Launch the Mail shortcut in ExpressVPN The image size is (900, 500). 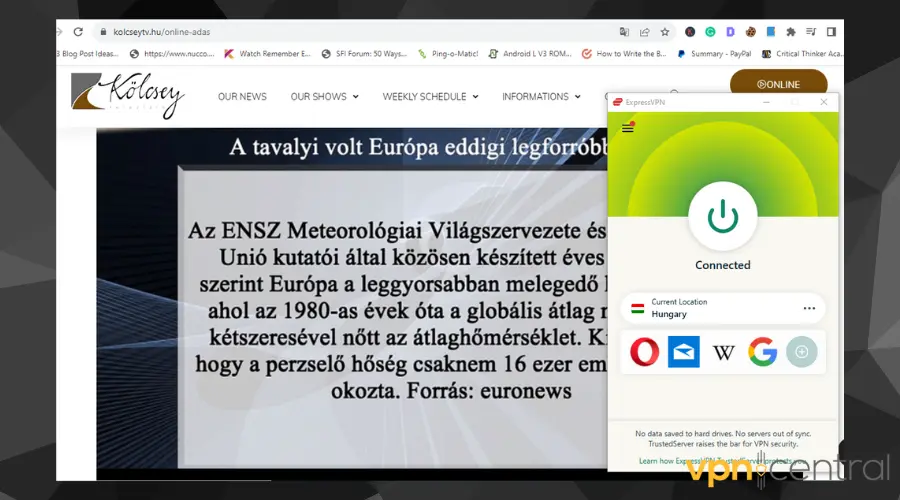tap(684, 352)
